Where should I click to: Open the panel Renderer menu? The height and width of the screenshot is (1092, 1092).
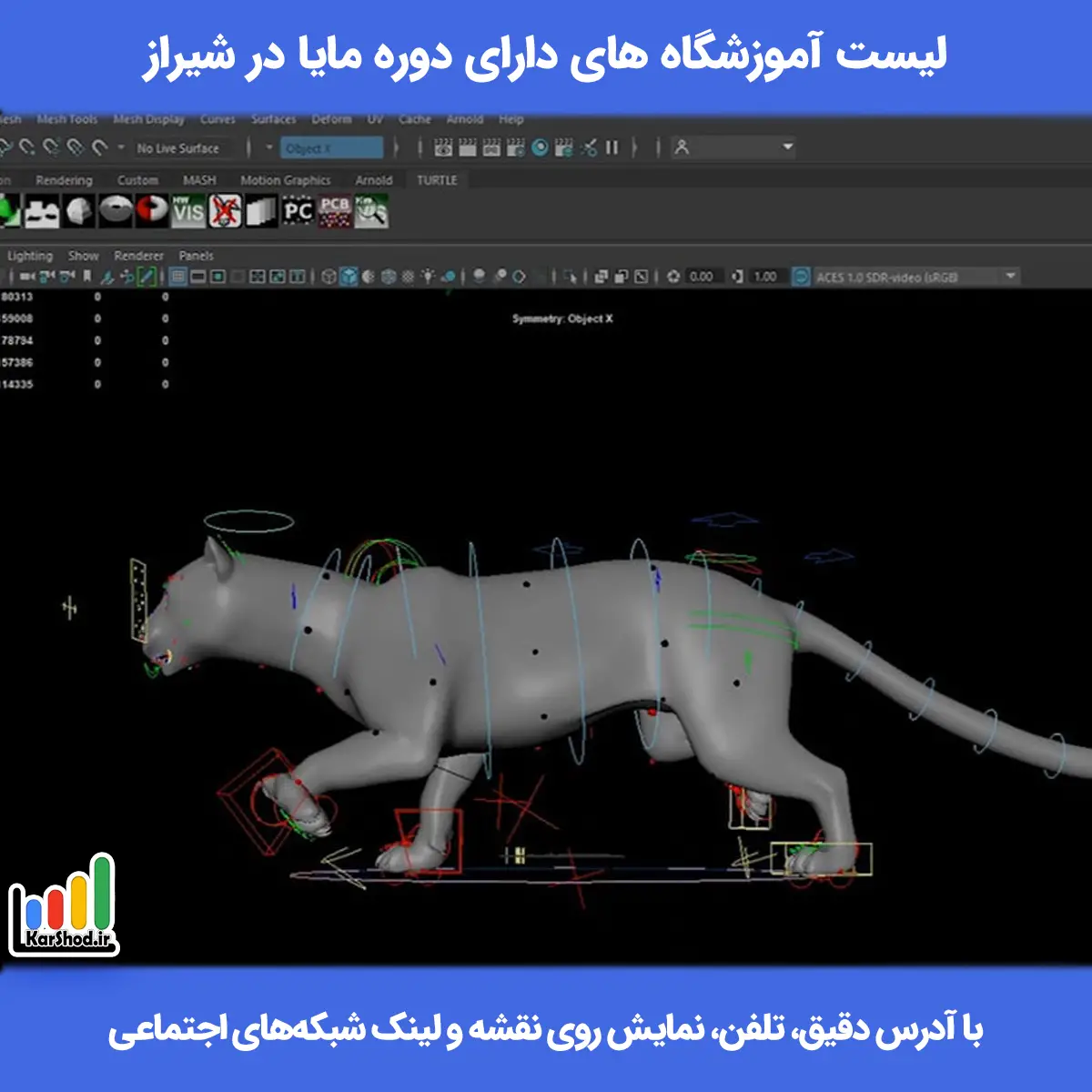coord(139,256)
